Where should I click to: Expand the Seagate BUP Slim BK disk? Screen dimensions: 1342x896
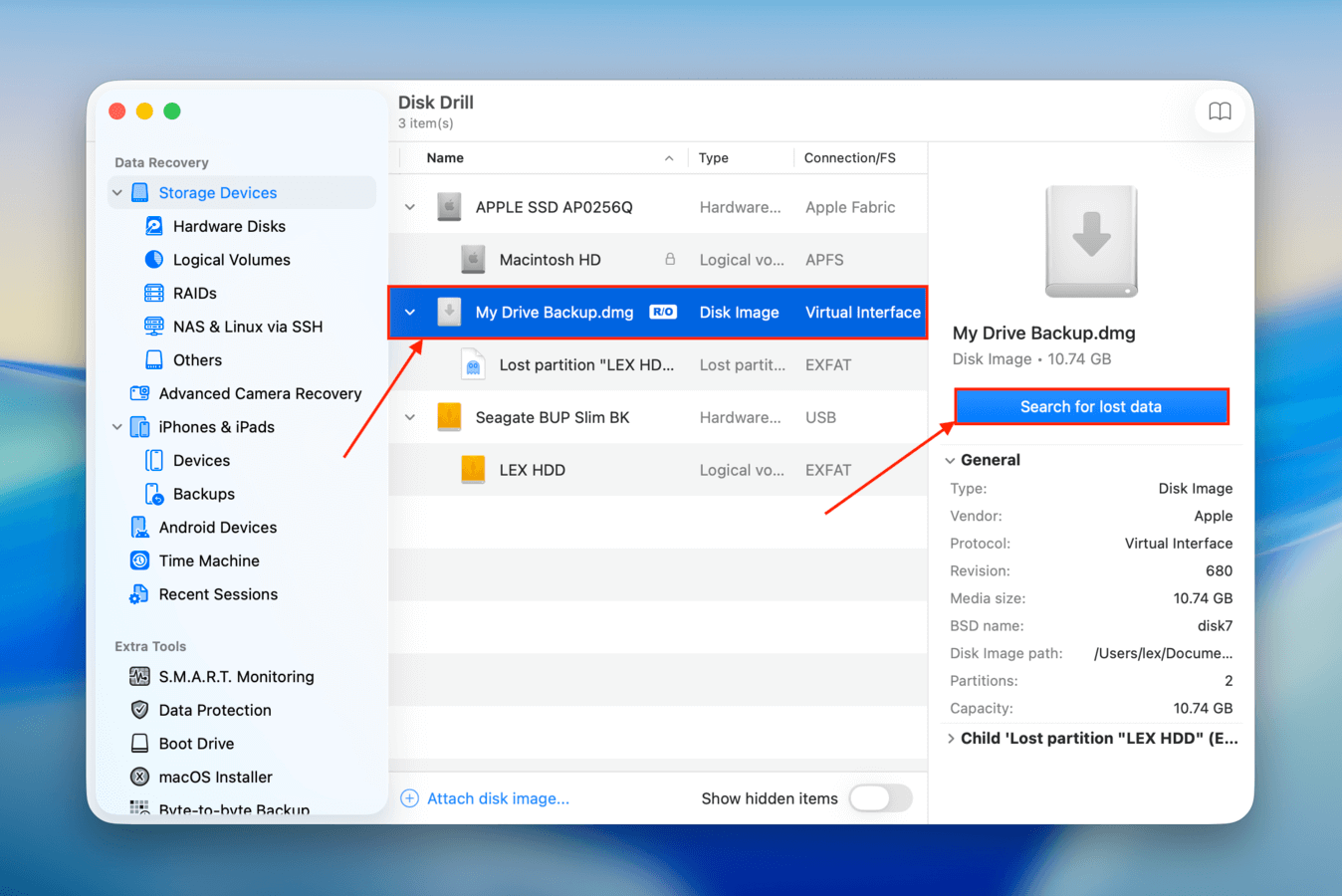pos(409,417)
